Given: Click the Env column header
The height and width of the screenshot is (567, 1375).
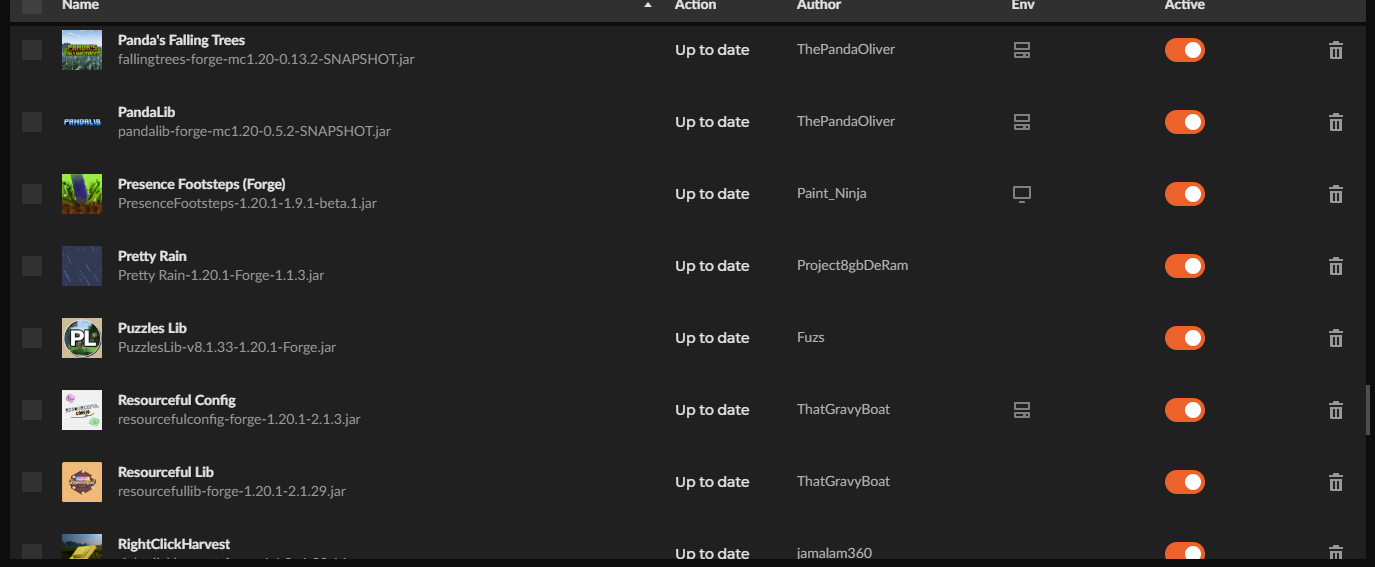Looking at the screenshot, I should coord(1022,6).
